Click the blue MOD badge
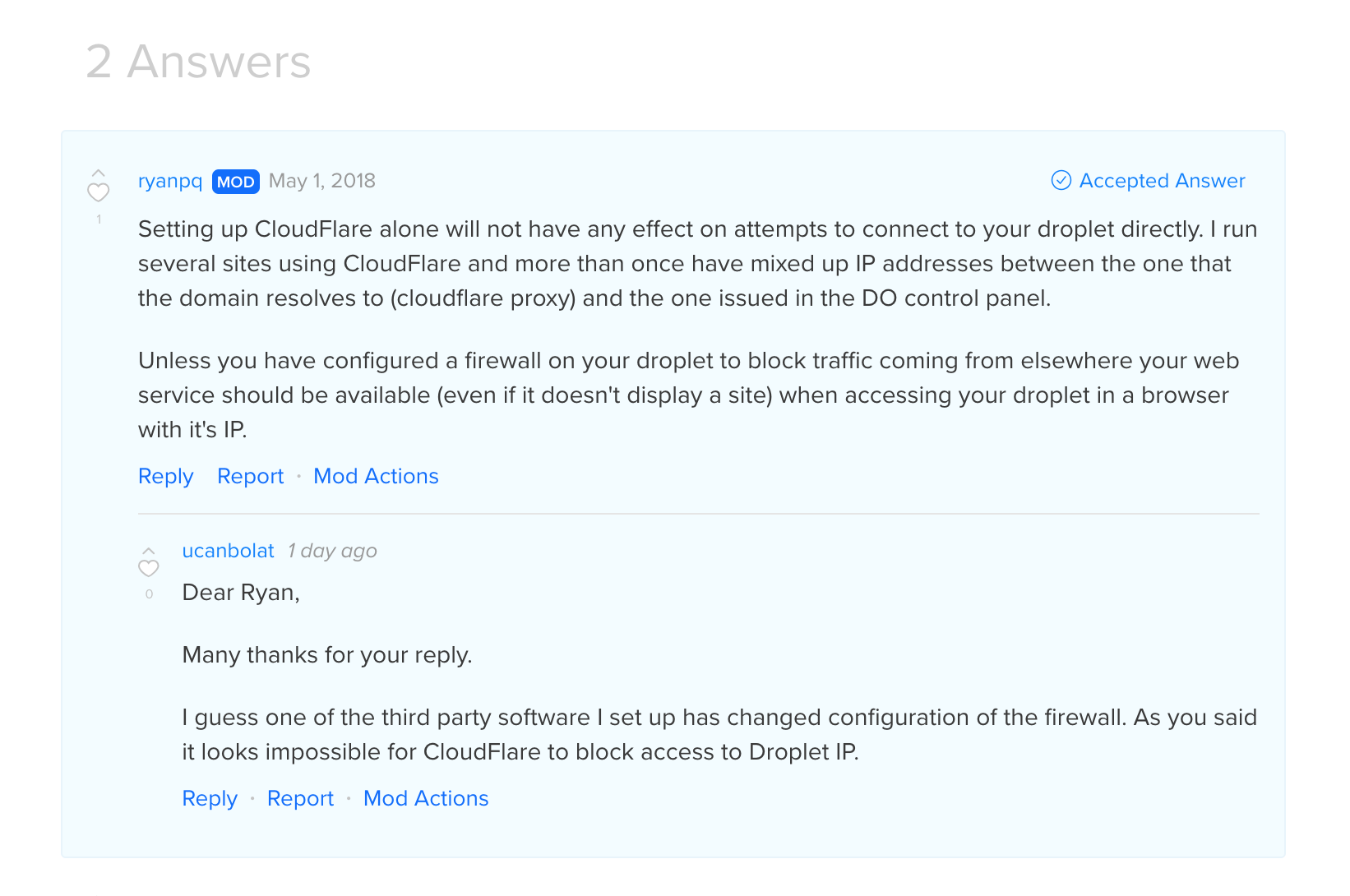Screen dimensions: 1350x896 [x=236, y=182]
